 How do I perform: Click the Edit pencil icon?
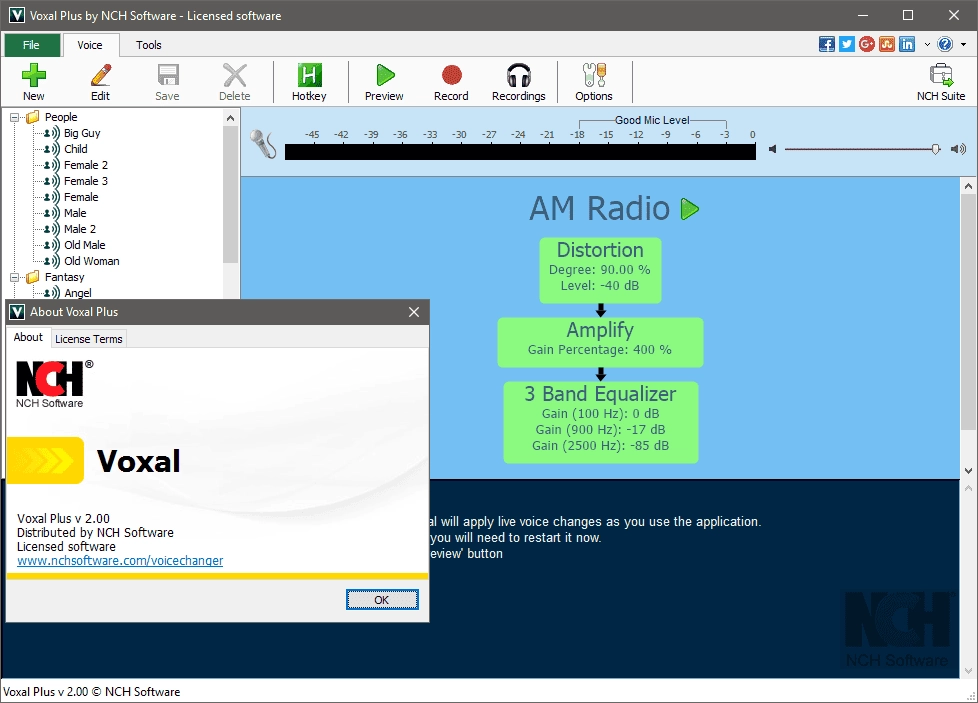point(100,75)
